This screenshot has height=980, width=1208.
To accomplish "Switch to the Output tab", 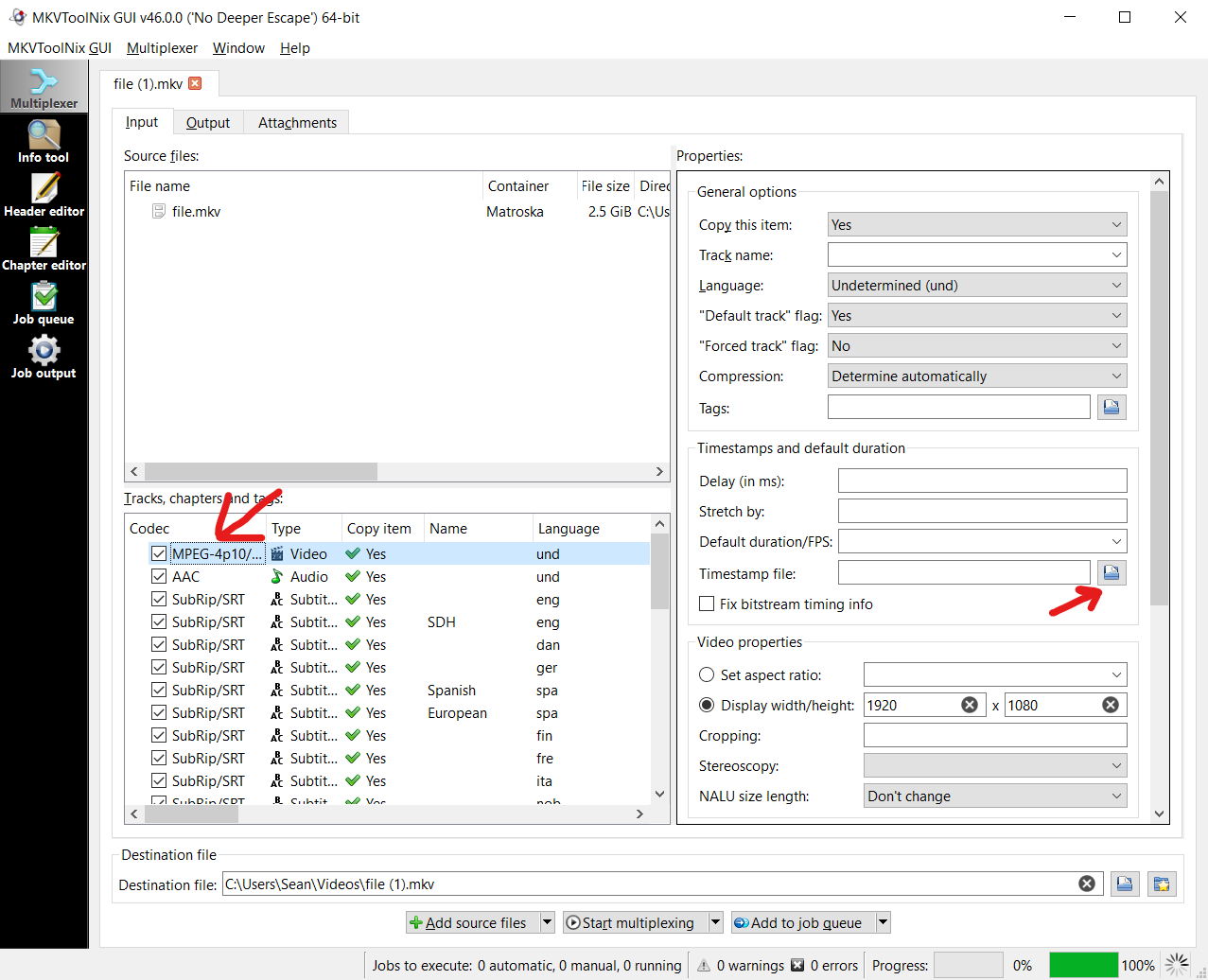I will (208, 122).
